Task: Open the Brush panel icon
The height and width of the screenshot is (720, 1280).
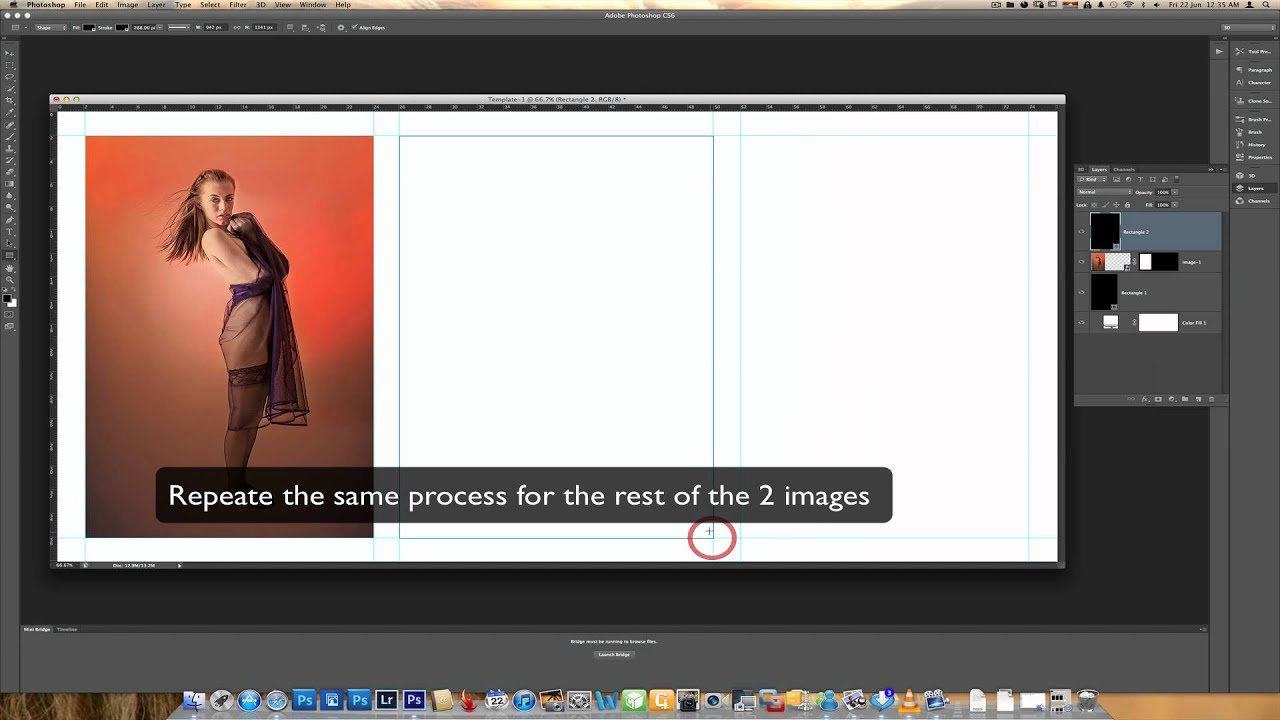Action: tap(1240, 132)
